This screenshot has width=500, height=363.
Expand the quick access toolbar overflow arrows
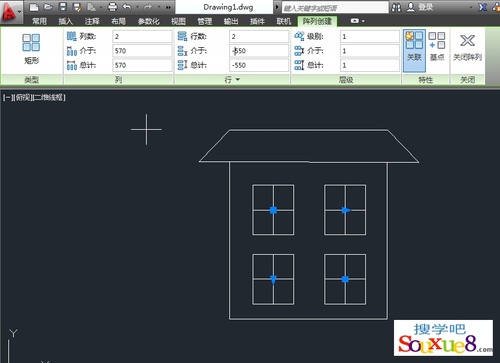point(168,7)
